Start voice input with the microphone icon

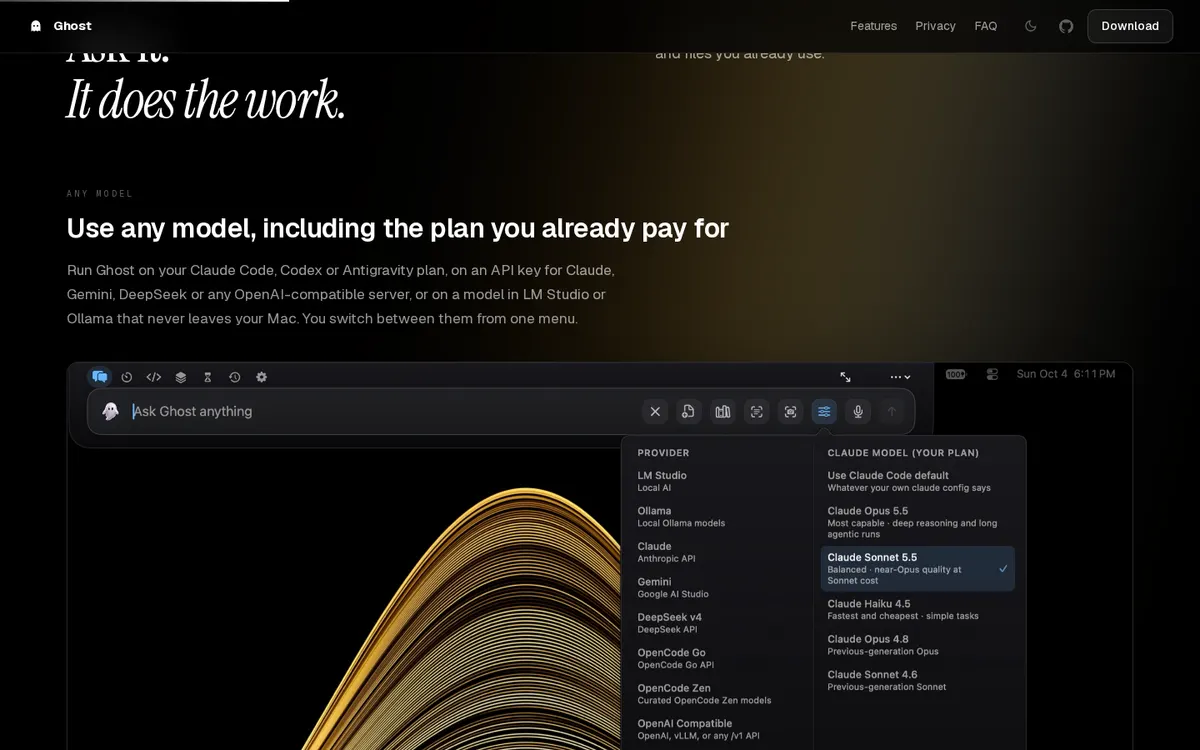(858, 411)
